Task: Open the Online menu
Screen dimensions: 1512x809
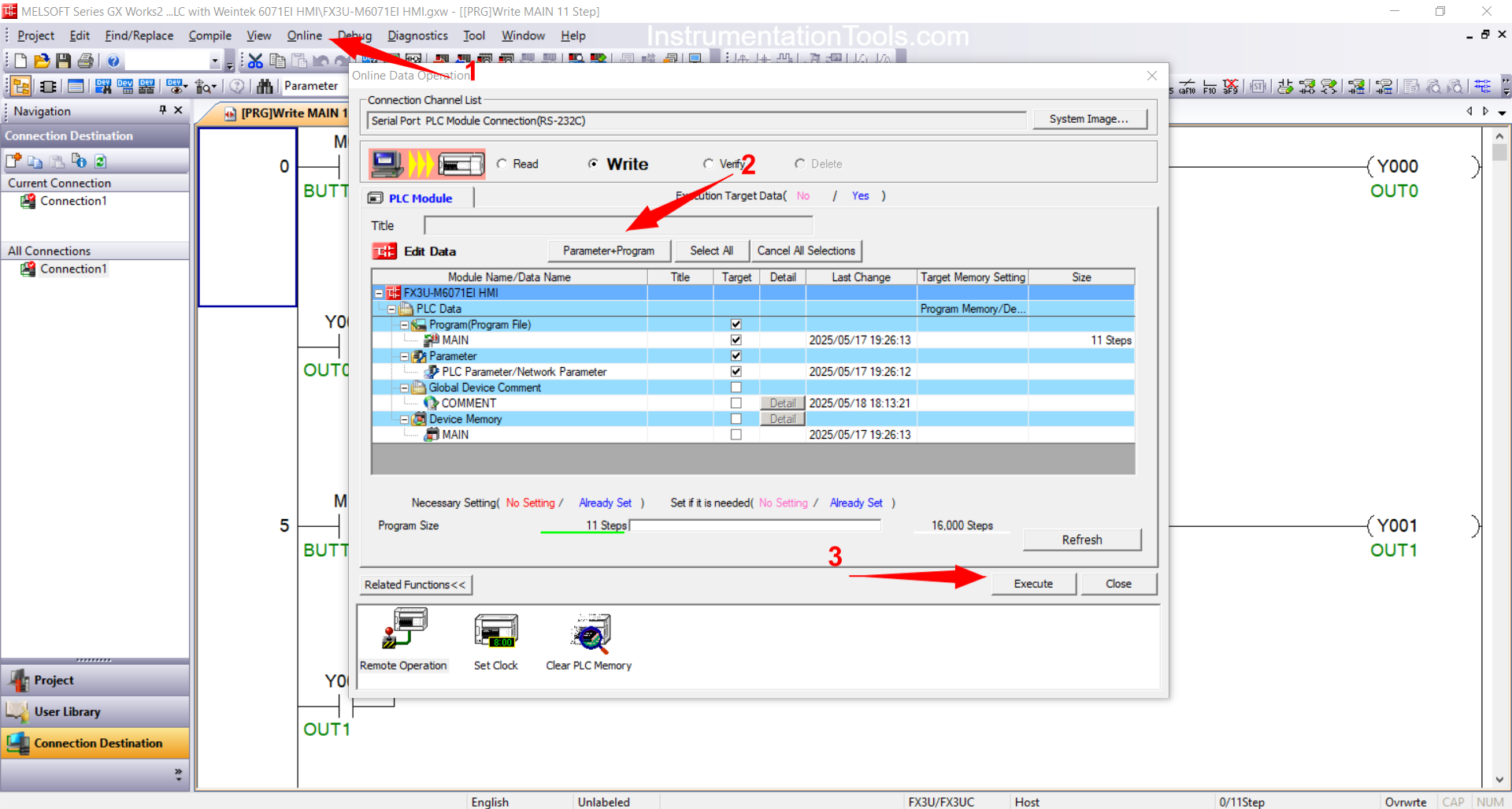Action: pos(304,35)
